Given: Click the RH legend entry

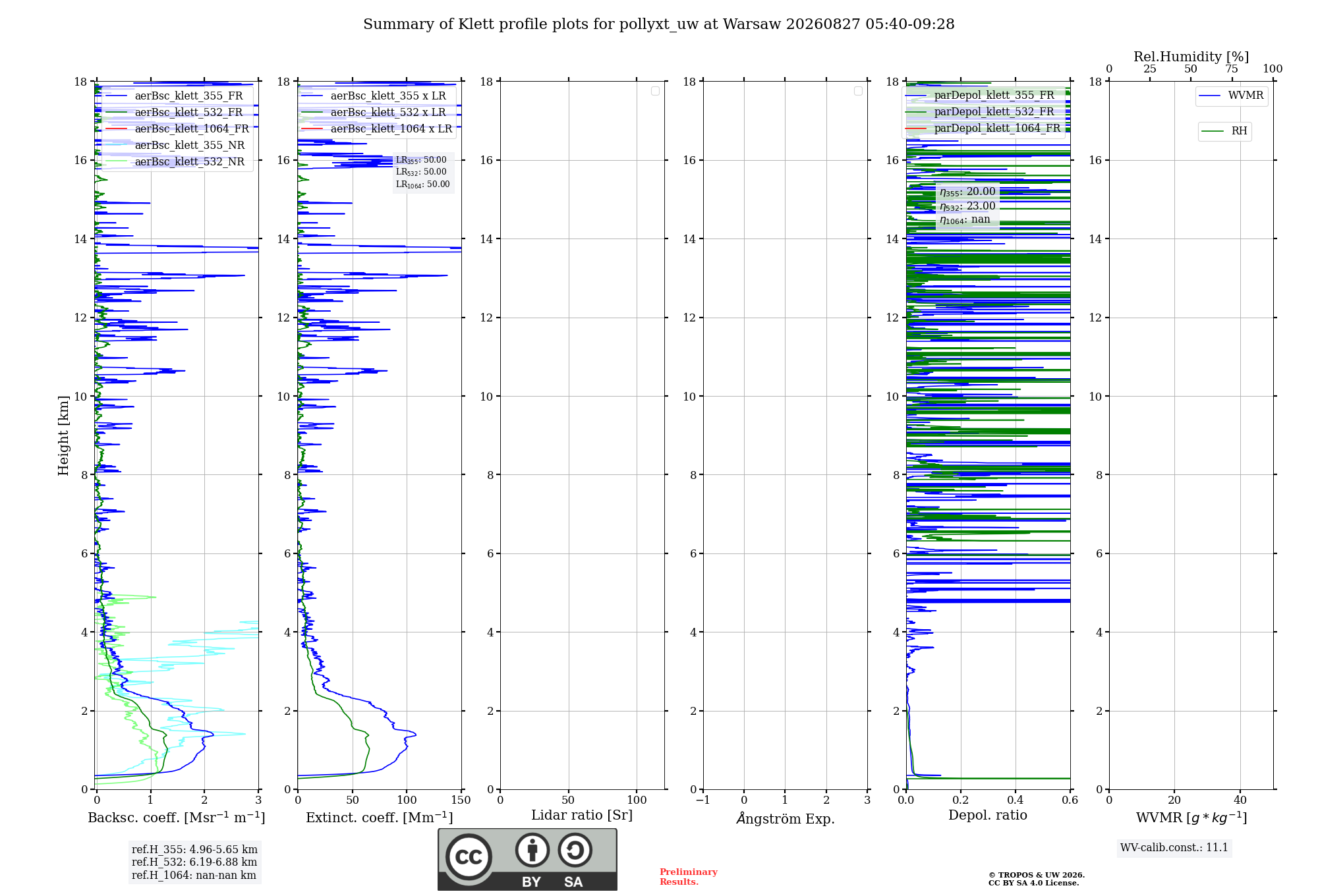Looking at the screenshot, I should click(1224, 131).
